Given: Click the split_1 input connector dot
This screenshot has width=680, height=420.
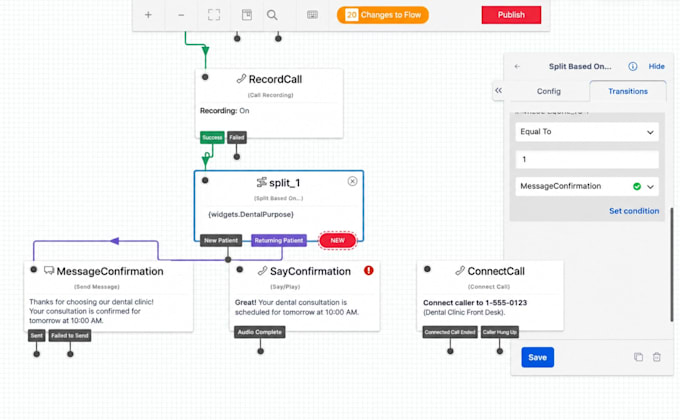Looking at the screenshot, I should click(x=205, y=180).
